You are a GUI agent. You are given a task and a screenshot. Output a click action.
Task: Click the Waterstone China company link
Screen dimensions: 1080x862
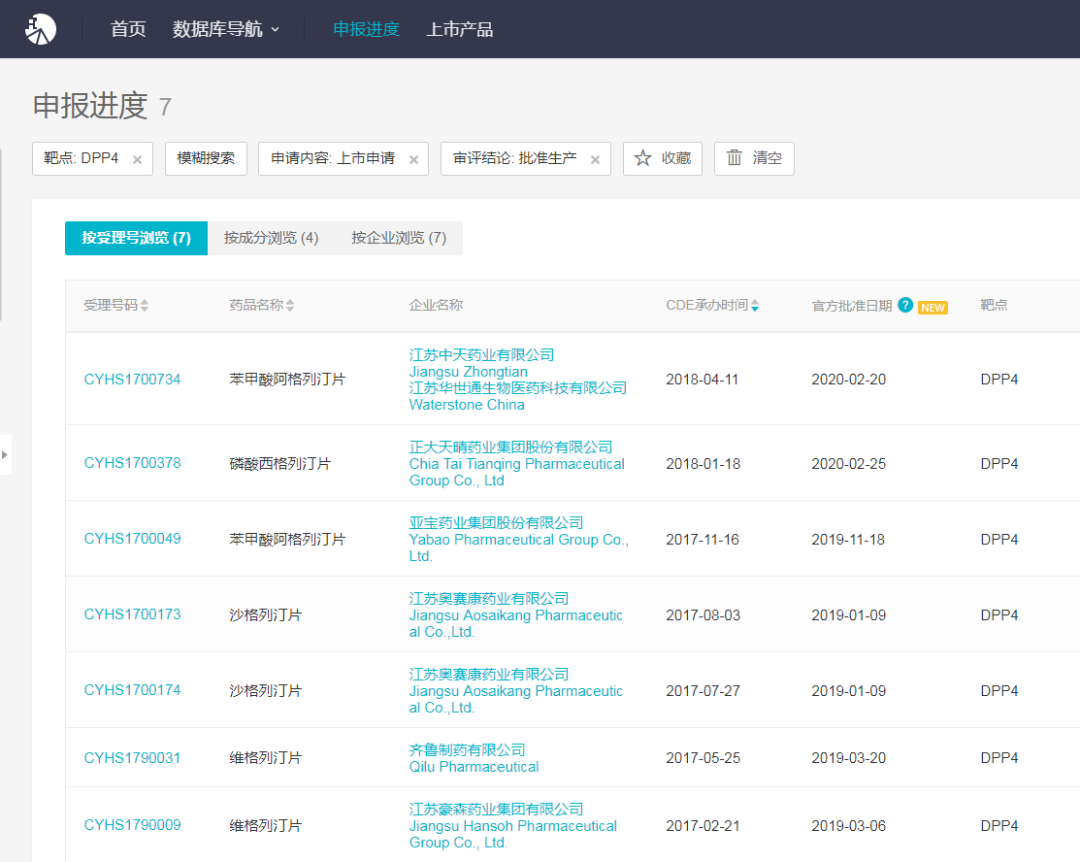coord(466,405)
